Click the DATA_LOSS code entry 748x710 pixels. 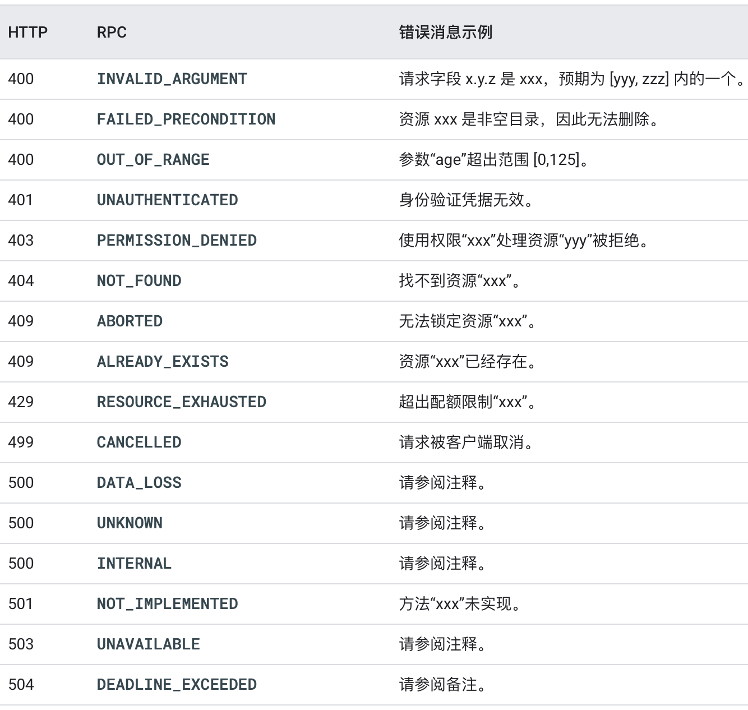click(x=139, y=482)
